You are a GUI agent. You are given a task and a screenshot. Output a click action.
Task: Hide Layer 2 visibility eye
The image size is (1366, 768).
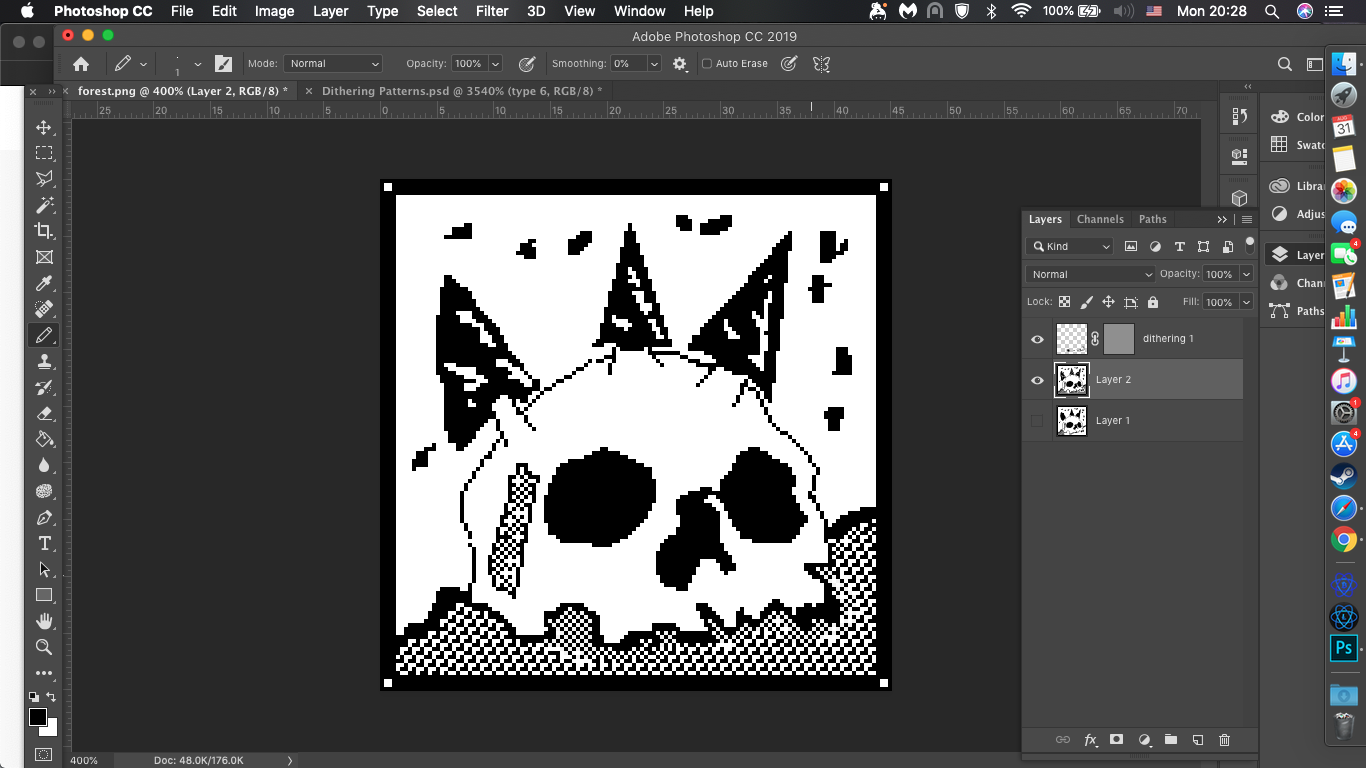[x=1037, y=380]
